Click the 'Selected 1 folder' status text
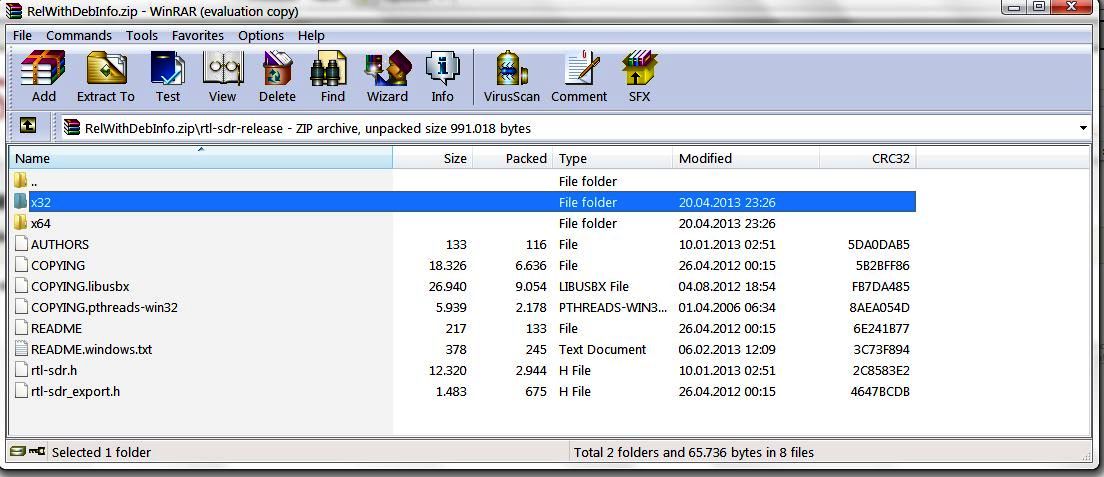The width and height of the screenshot is (1104, 477). coord(101,452)
